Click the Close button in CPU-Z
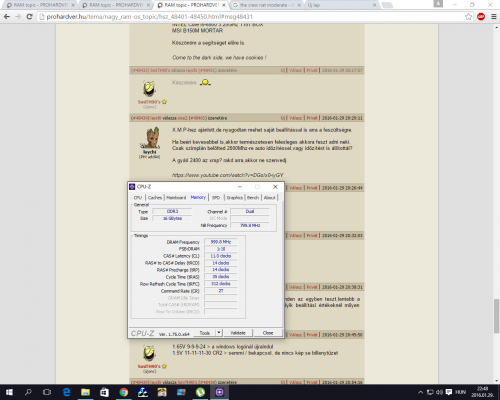This screenshot has width=500, height=400. 268,333
